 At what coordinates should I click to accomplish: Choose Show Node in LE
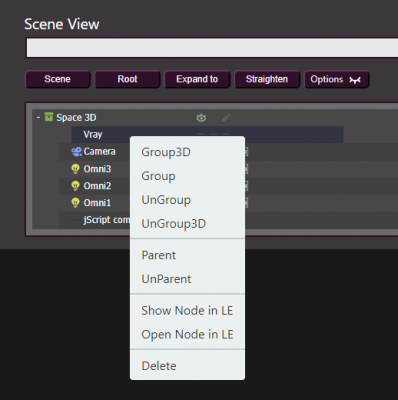(187, 311)
